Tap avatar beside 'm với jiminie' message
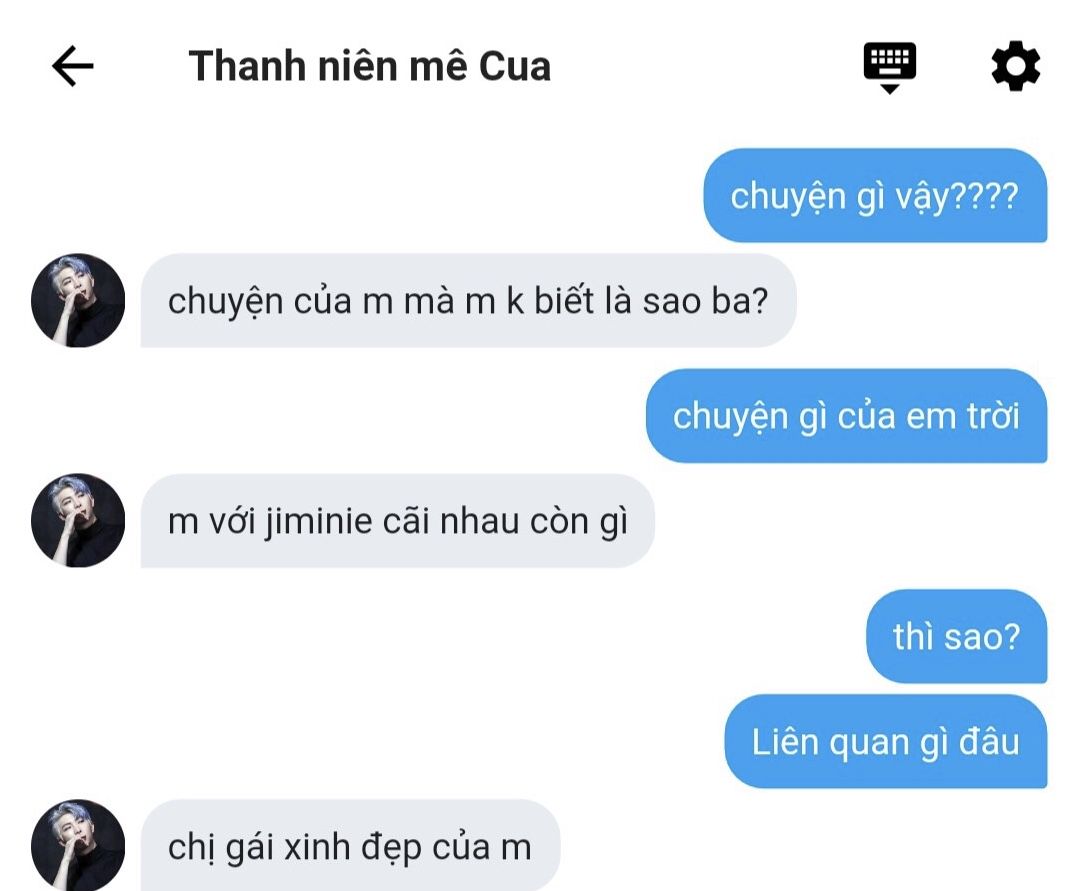Image resolution: width=1079 pixels, height=891 pixels. point(78,521)
